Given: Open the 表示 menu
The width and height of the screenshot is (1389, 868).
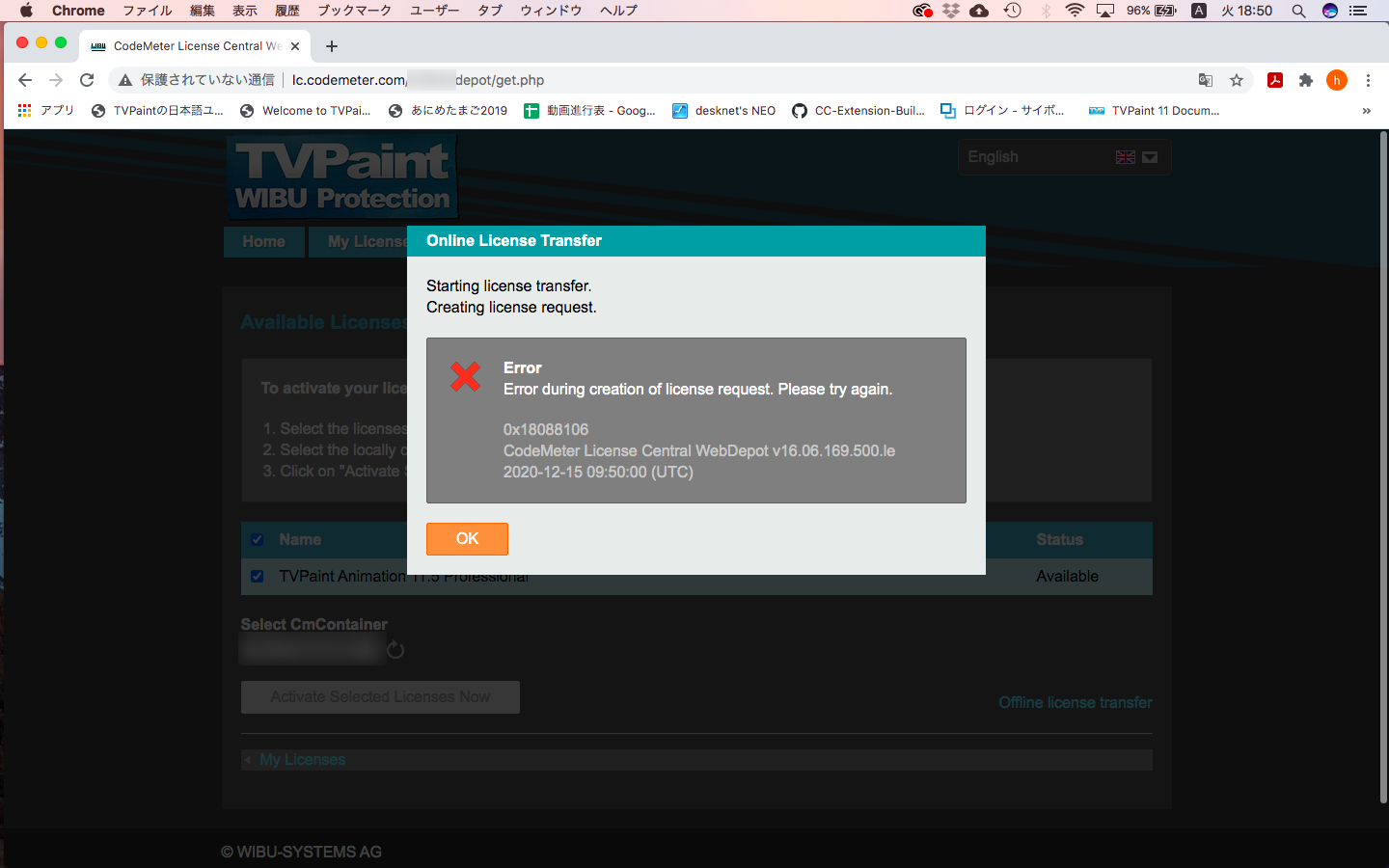Looking at the screenshot, I should (x=245, y=11).
